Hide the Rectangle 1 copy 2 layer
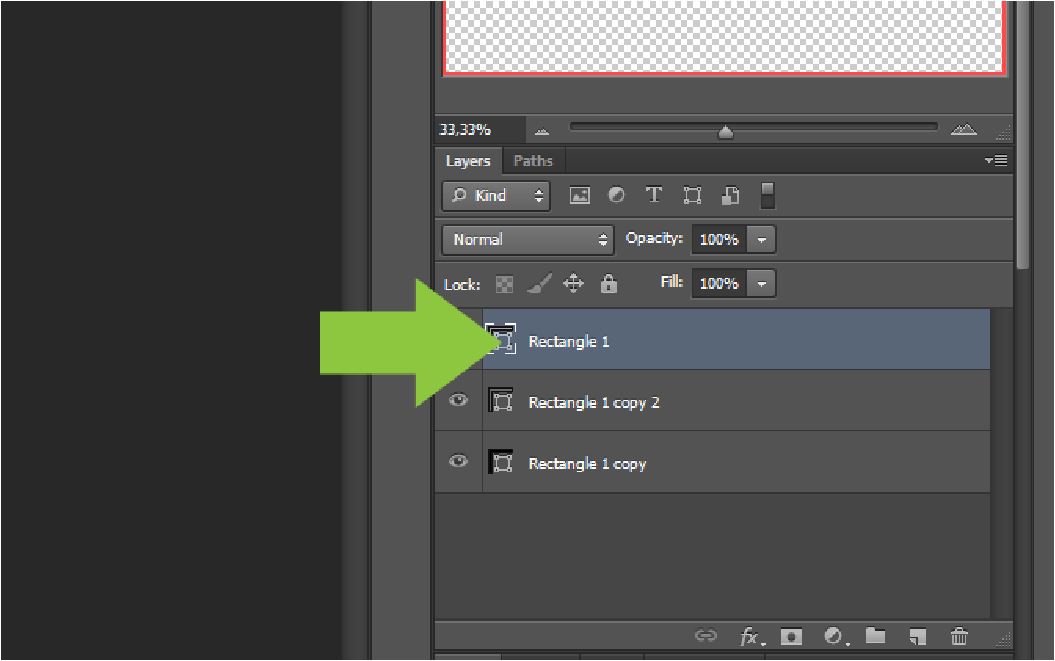Image resolution: width=1055 pixels, height=661 pixels. point(458,401)
